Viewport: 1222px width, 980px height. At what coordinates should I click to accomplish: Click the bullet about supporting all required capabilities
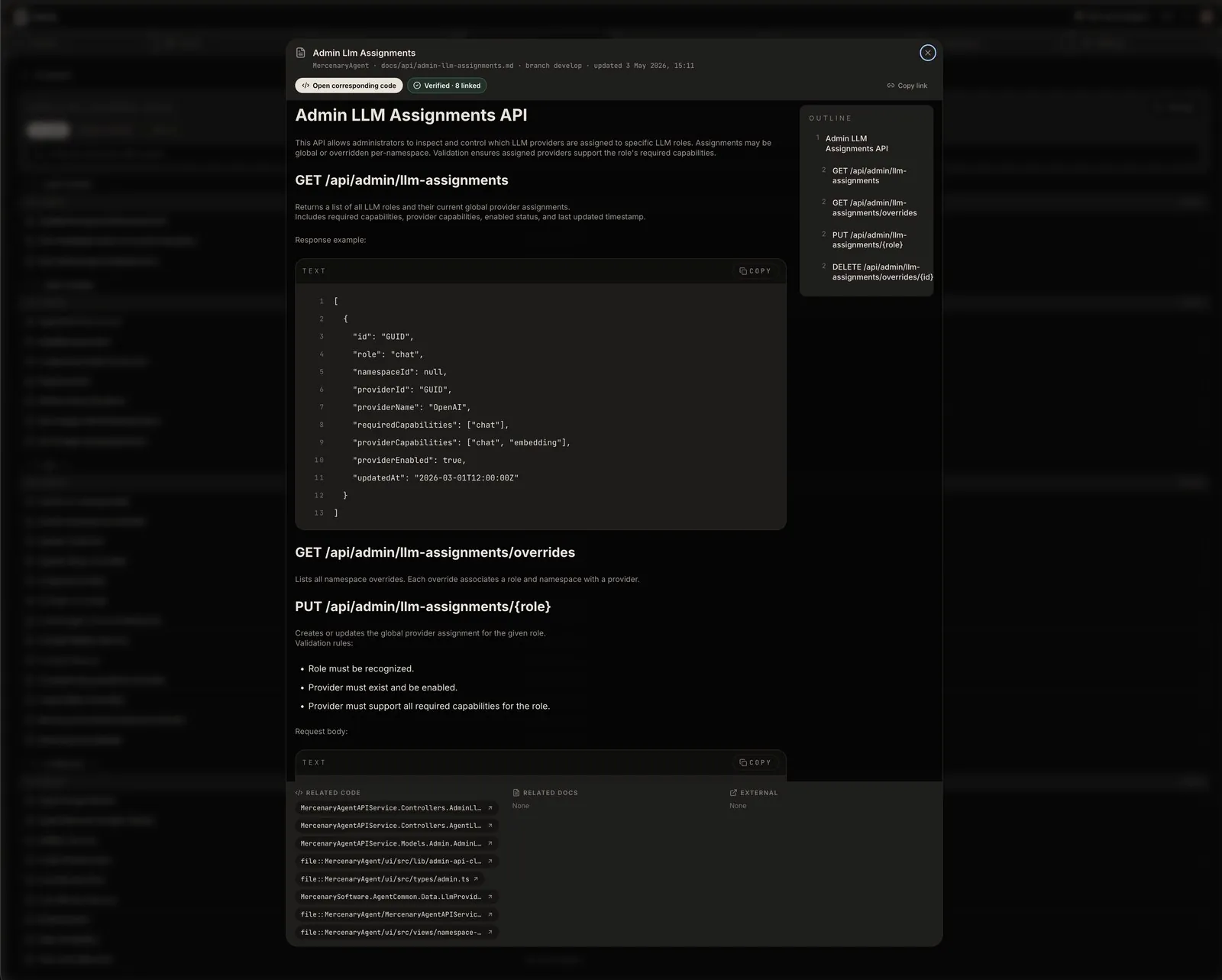point(428,706)
